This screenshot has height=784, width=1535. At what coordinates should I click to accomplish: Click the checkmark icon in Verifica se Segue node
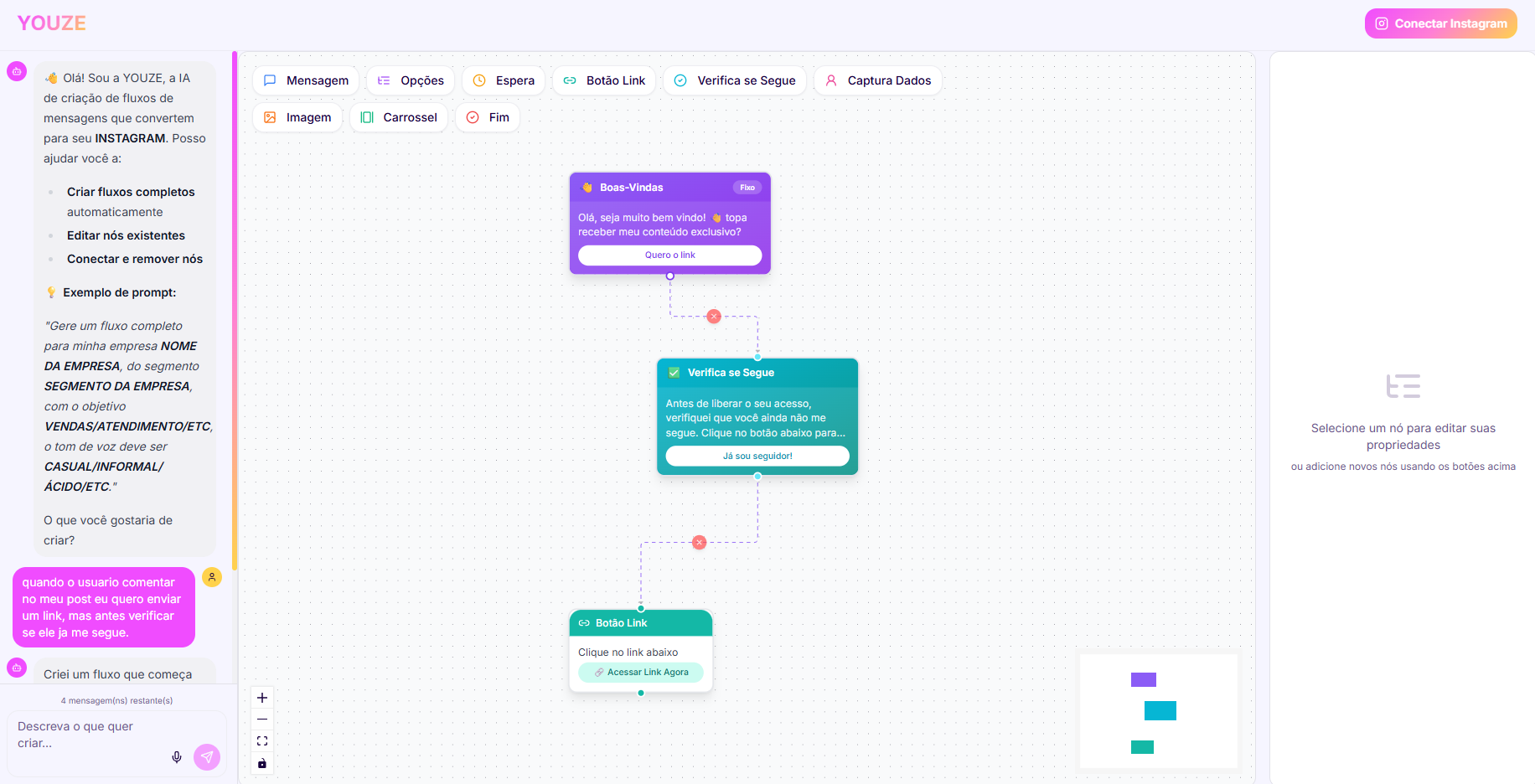pos(674,373)
